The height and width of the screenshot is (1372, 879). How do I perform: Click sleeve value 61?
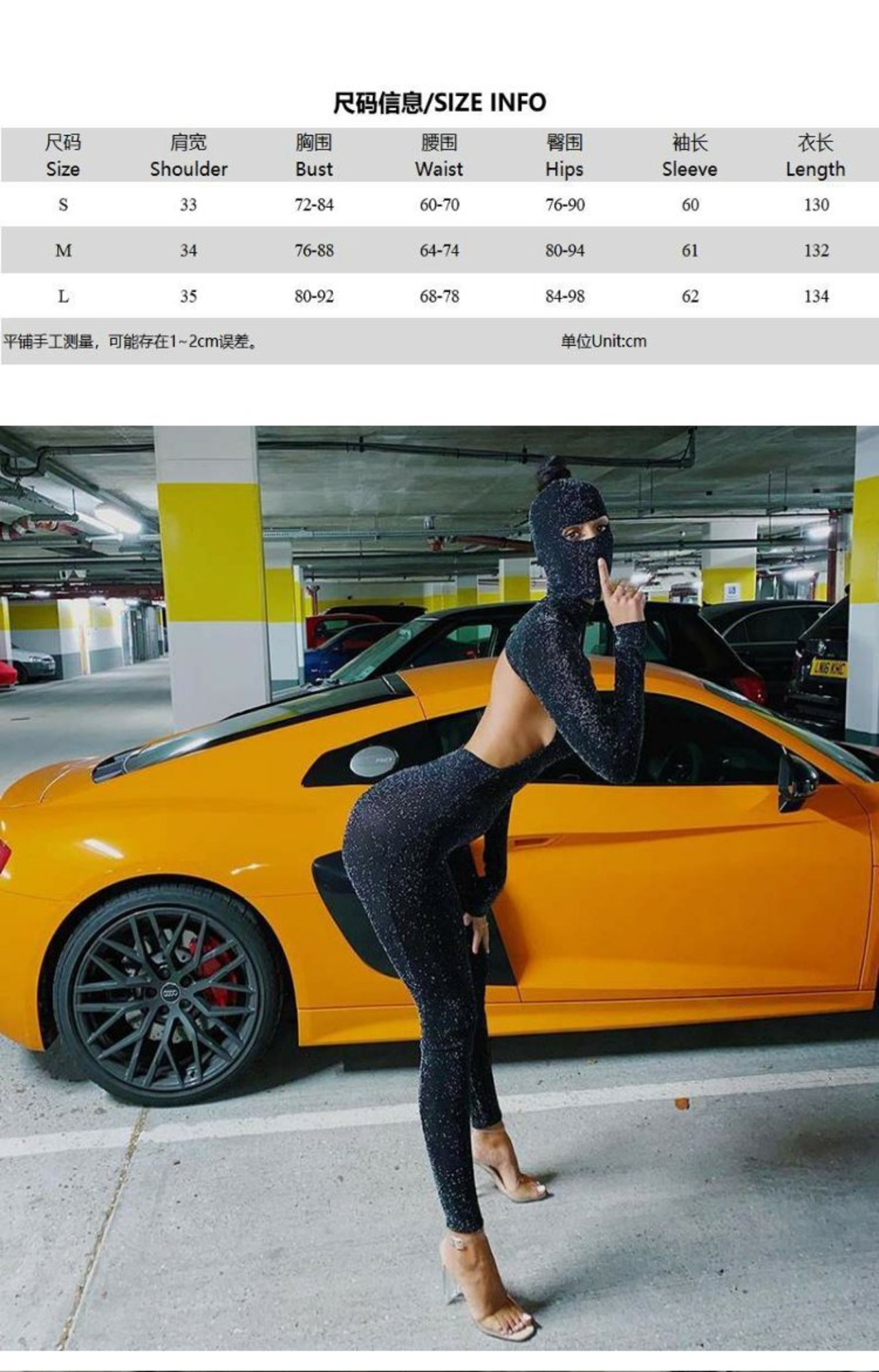click(x=690, y=251)
